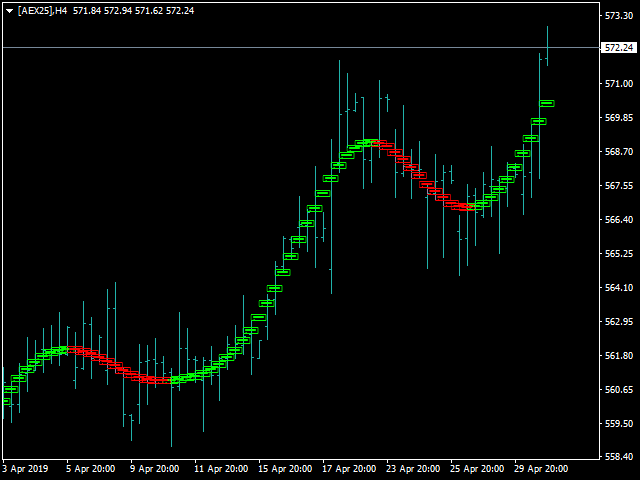Select the 11 Apr 20:00 time label
Image resolution: width=640 pixels, height=480 pixels.
221,469
